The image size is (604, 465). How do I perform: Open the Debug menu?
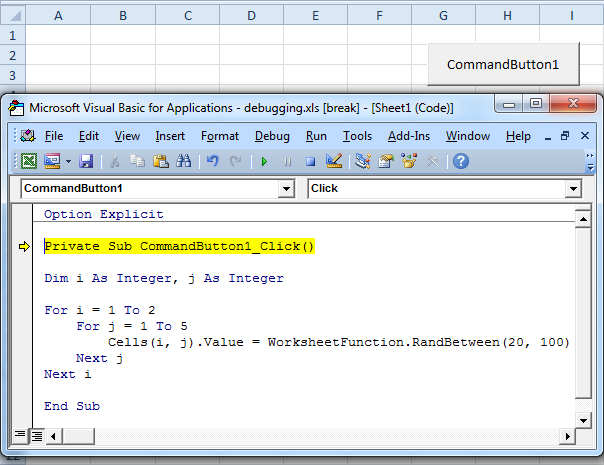coord(272,136)
